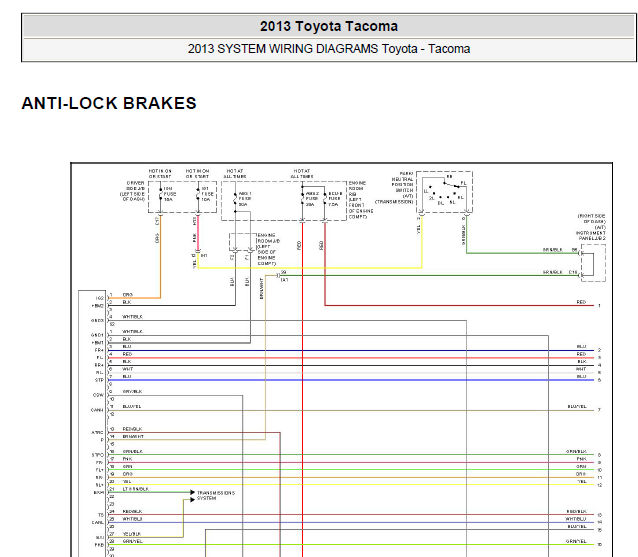Click the BLU/YEL CANH wire at pin 11
The height and width of the screenshot is (557, 638).
click(x=351, y=410)
